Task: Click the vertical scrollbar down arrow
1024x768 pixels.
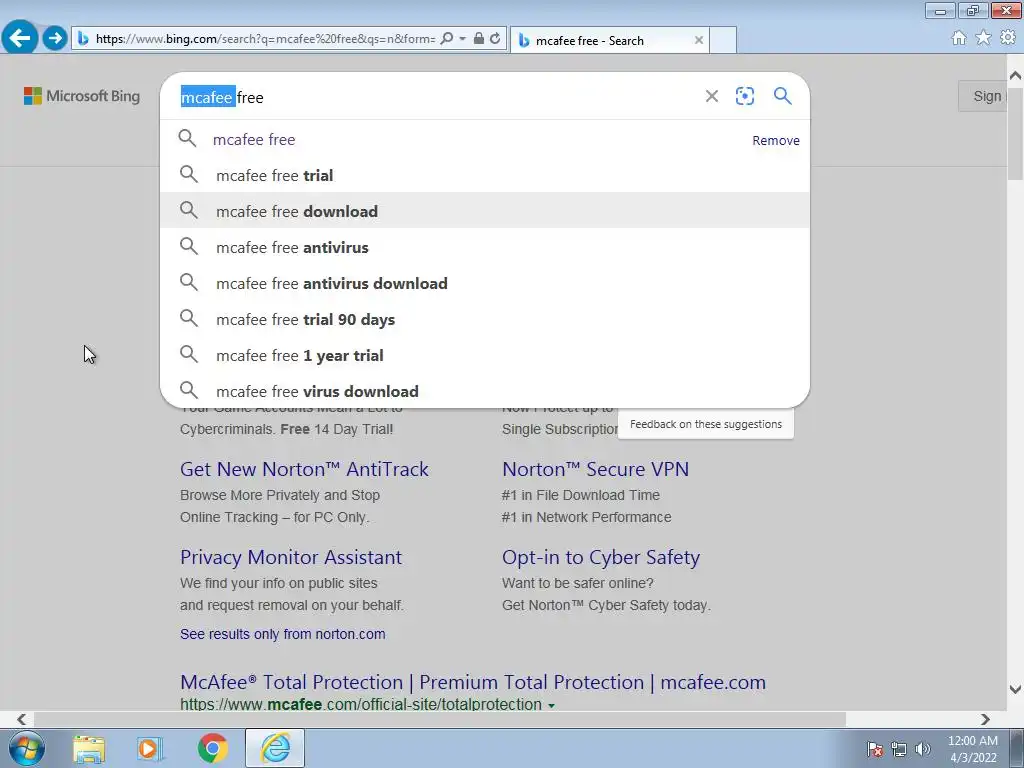Action: click(x=1015, y=689)
